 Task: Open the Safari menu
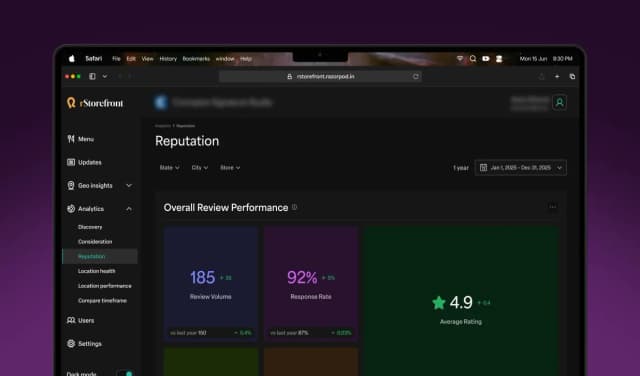click(x=93, y=59)
